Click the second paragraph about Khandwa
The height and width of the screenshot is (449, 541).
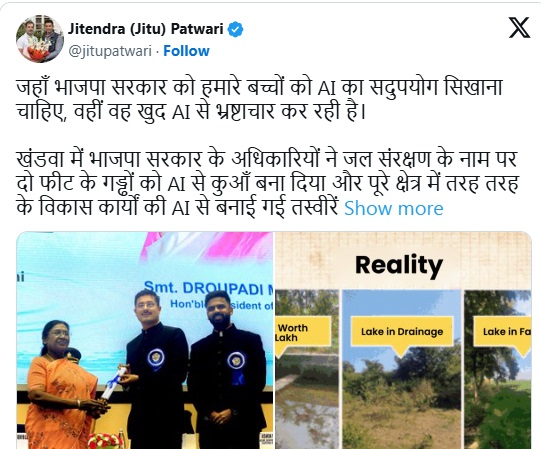click(267, 183)
